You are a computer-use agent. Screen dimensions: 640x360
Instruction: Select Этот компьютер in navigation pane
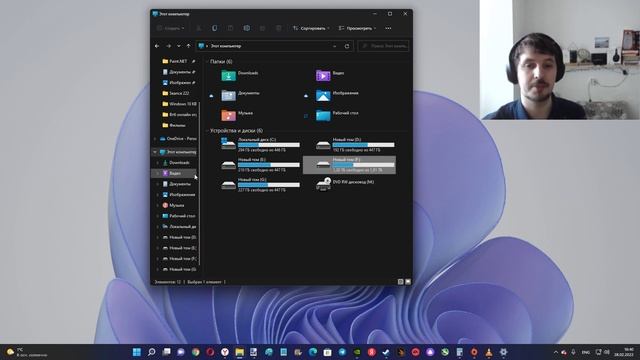pyautogui.click(x=178, y=152)
